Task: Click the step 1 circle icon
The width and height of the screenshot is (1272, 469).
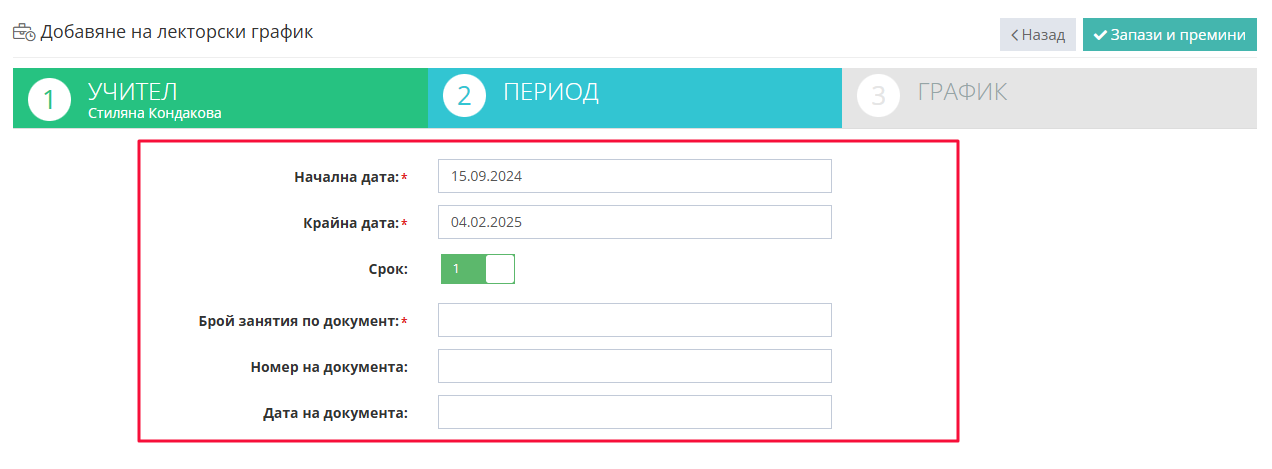Action: coord(50,98)
